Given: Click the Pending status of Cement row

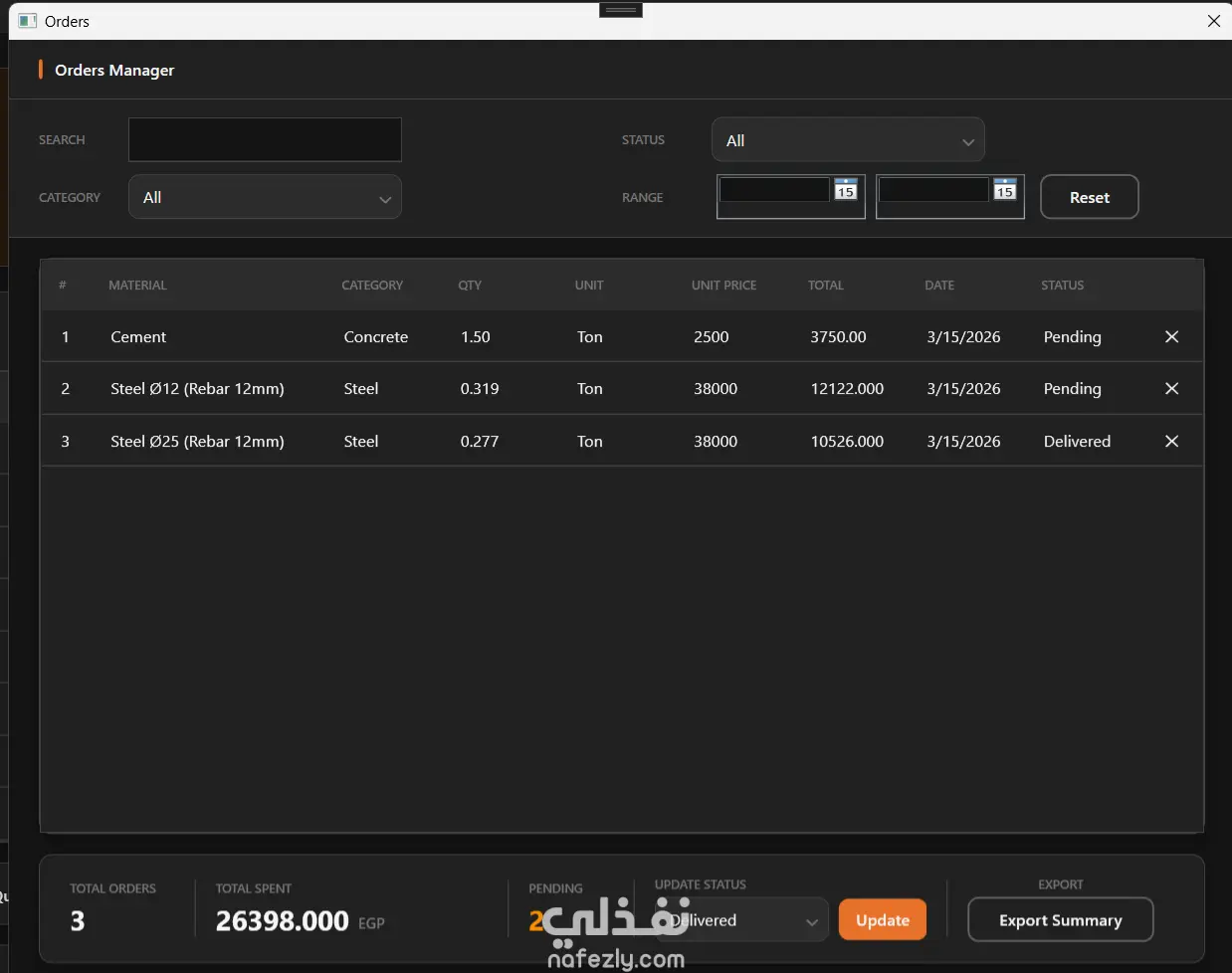Looking at the screenshot, I should pyautogui.click(x=1073, y=337).
